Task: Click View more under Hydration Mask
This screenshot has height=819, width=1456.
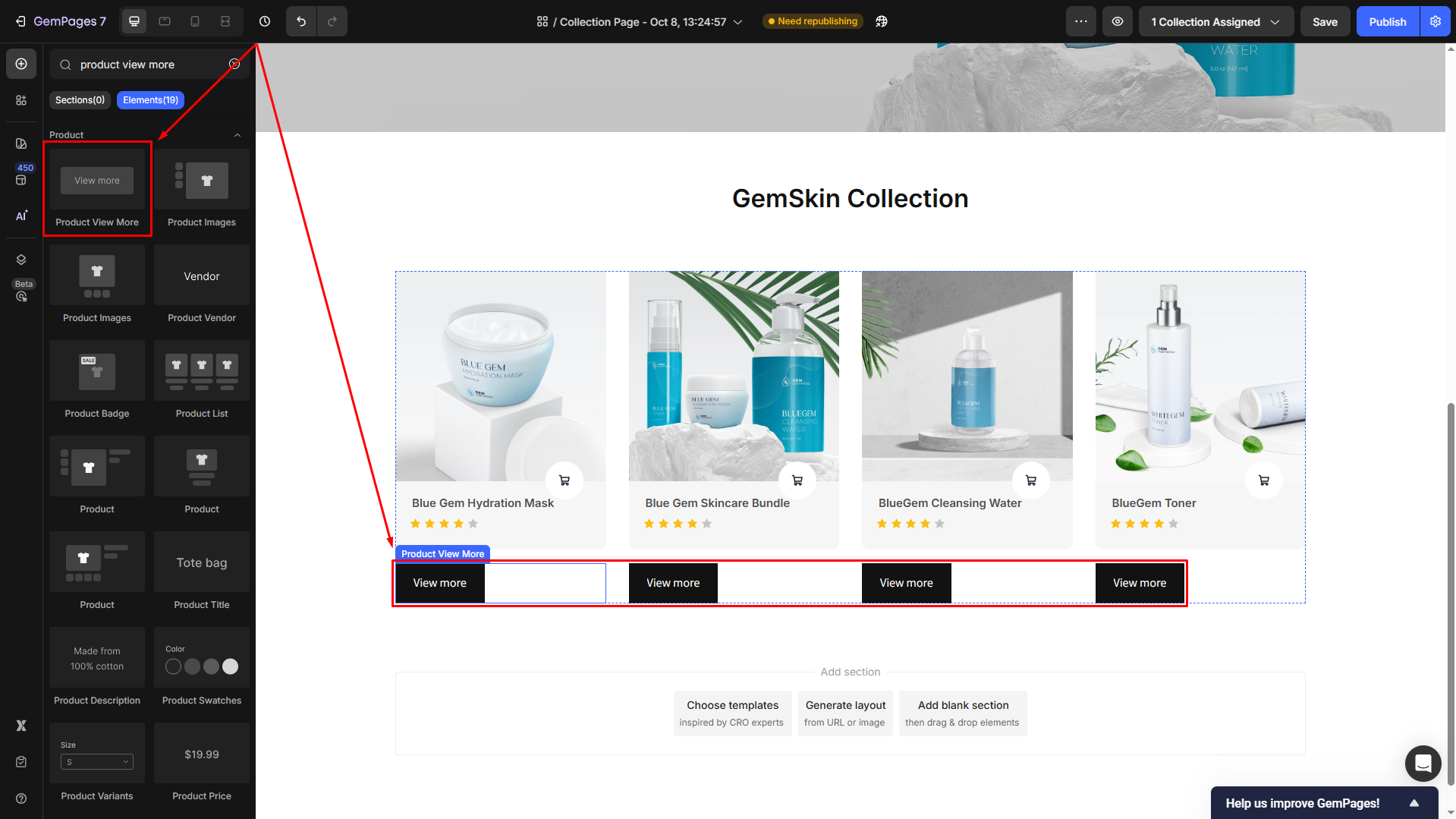Action: tap(440, 583)
